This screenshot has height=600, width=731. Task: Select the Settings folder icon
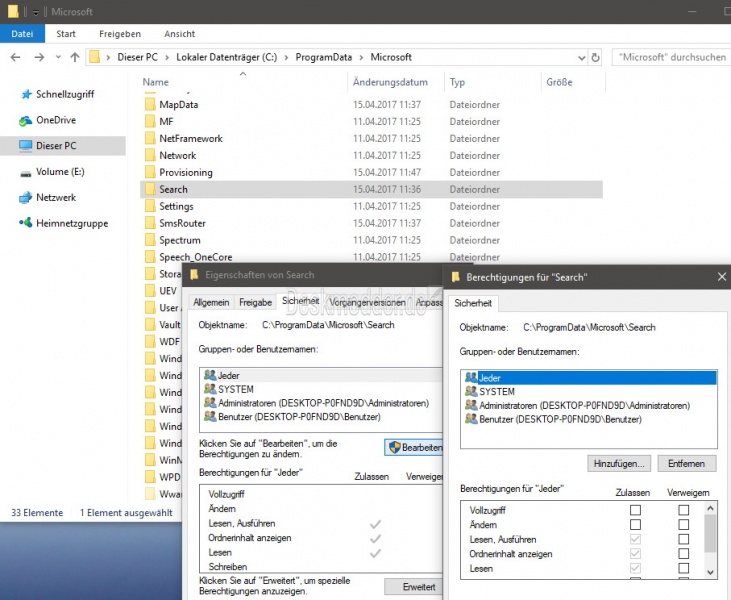pos(150,206)
